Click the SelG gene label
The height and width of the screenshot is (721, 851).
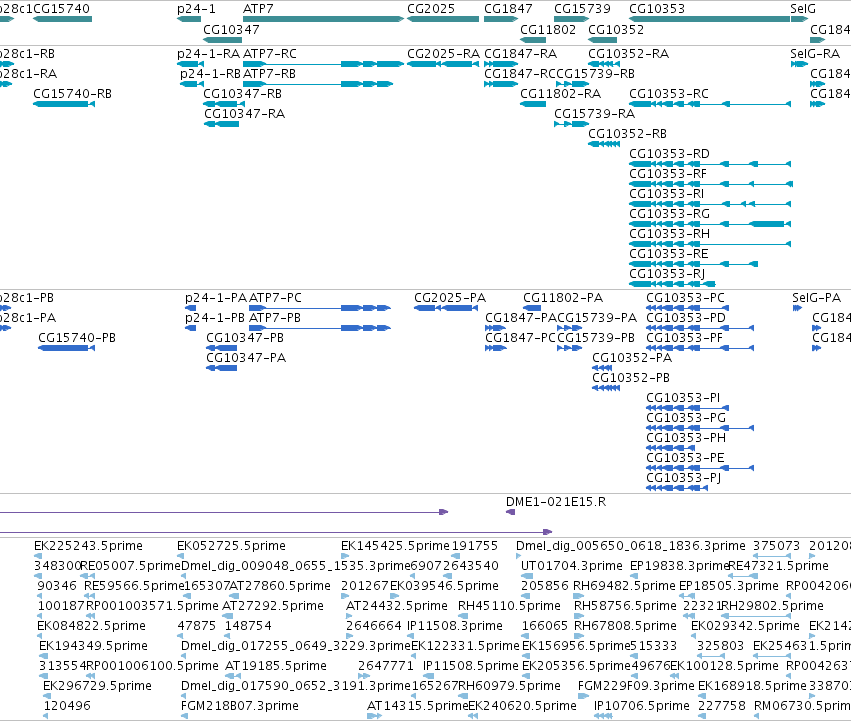click(x=803, y=9)
